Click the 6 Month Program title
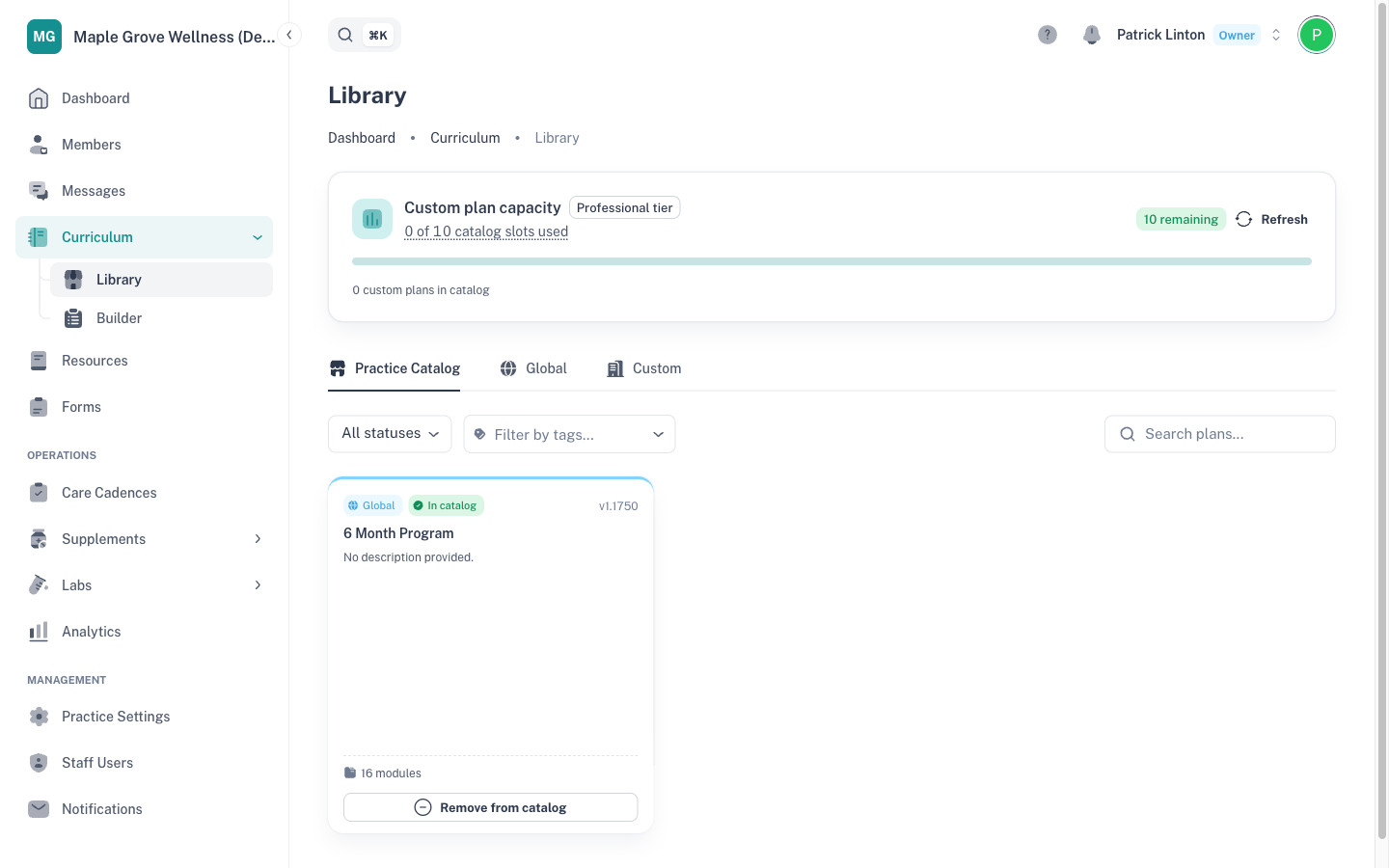This screenshot has width=1389, height=868. tap(398, 533)
